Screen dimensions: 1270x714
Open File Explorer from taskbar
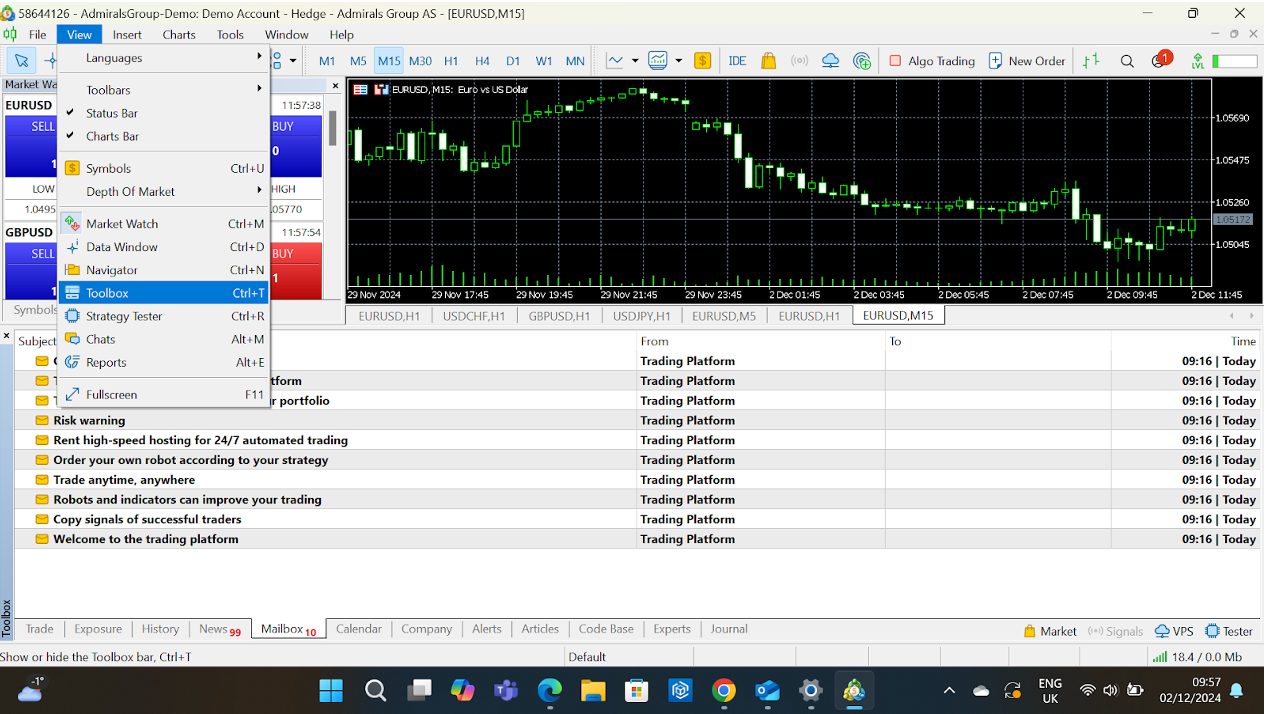pos(593,690)
